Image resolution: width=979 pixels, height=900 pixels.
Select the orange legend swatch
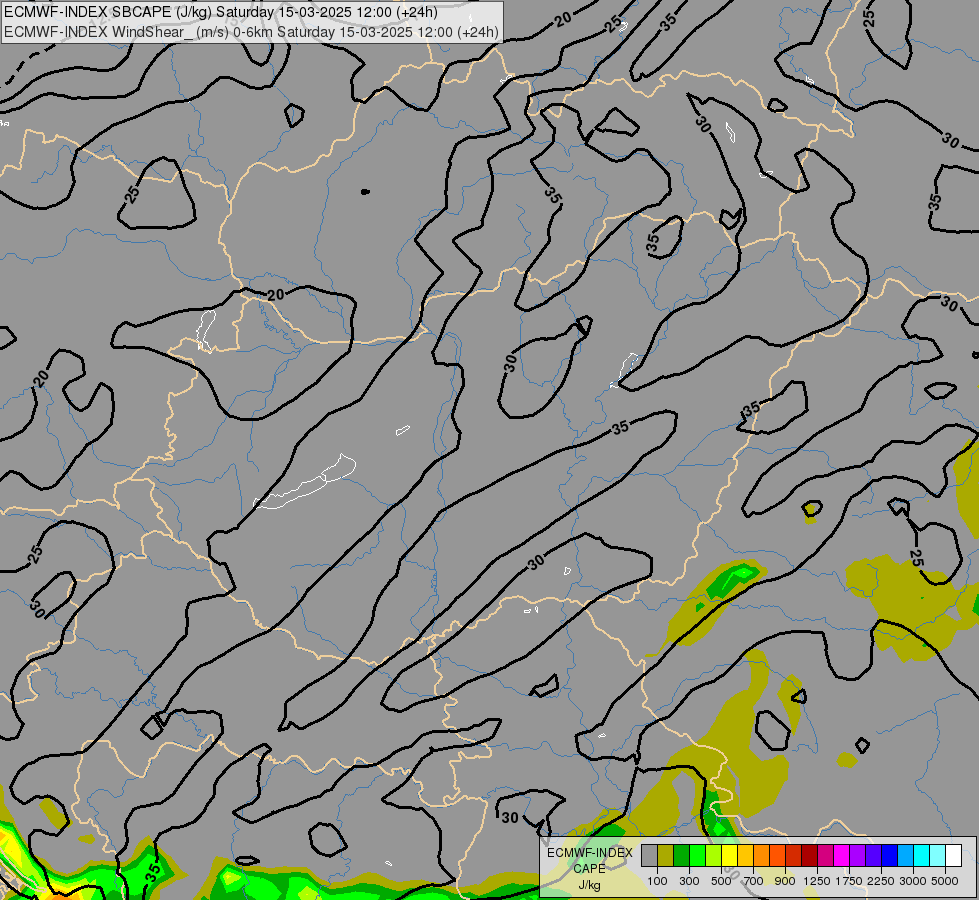click(x=761, y=856)
